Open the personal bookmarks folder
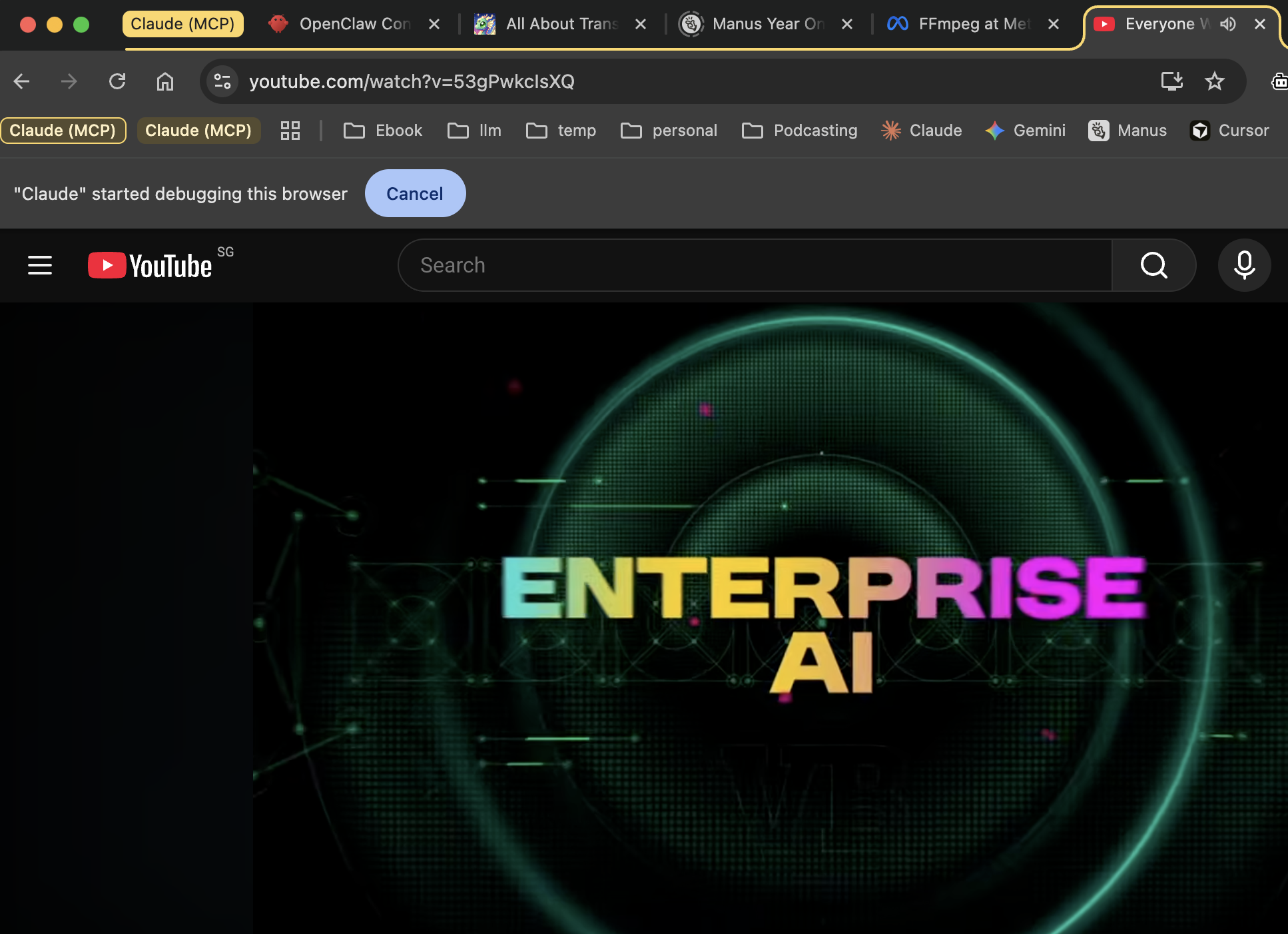 [x=669, y=131]
